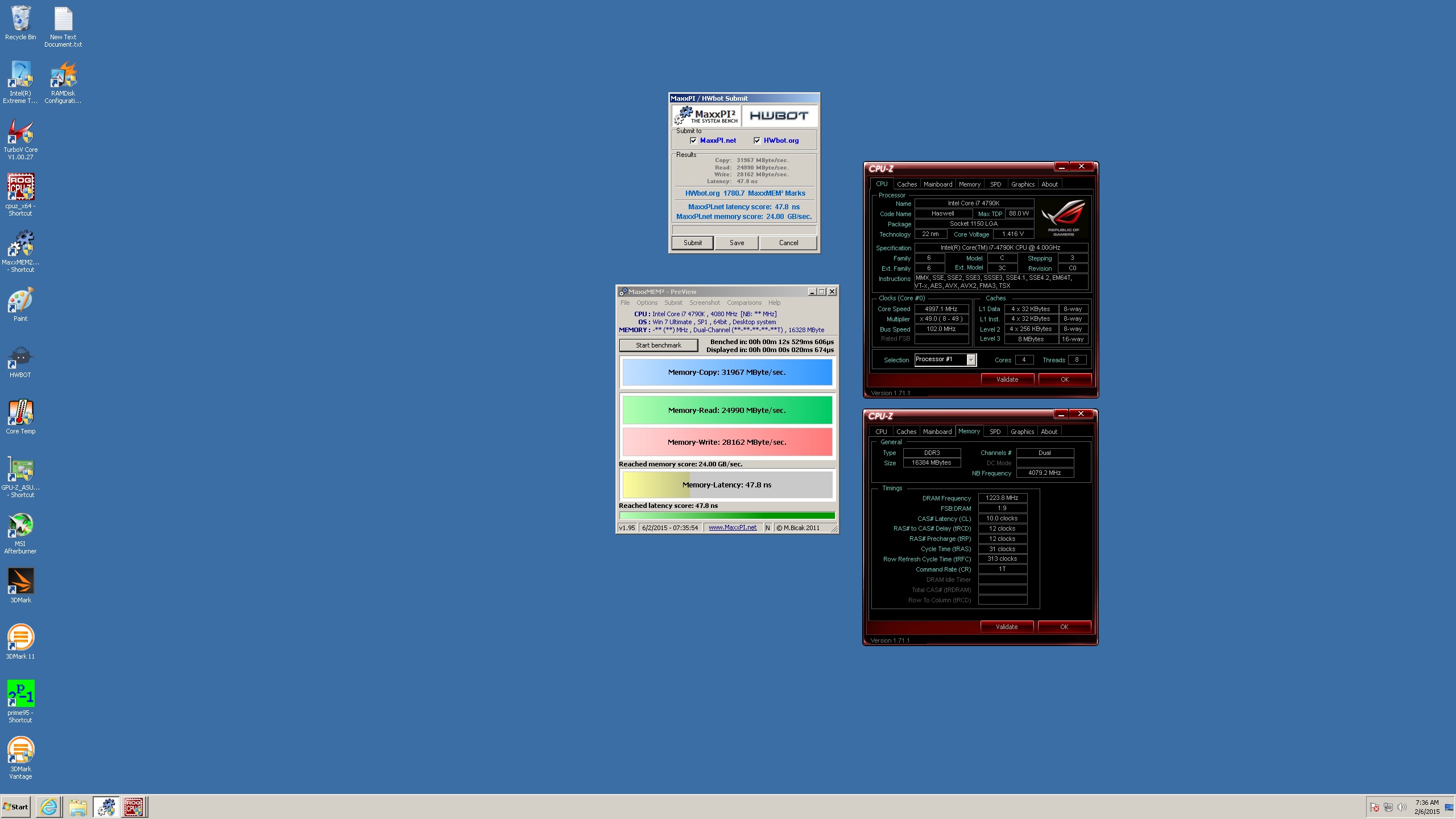The width and height of the screenshot is (1456, 819).
Task: Click the Action Center flag tray icon
Action: [x=1375, y=807]
